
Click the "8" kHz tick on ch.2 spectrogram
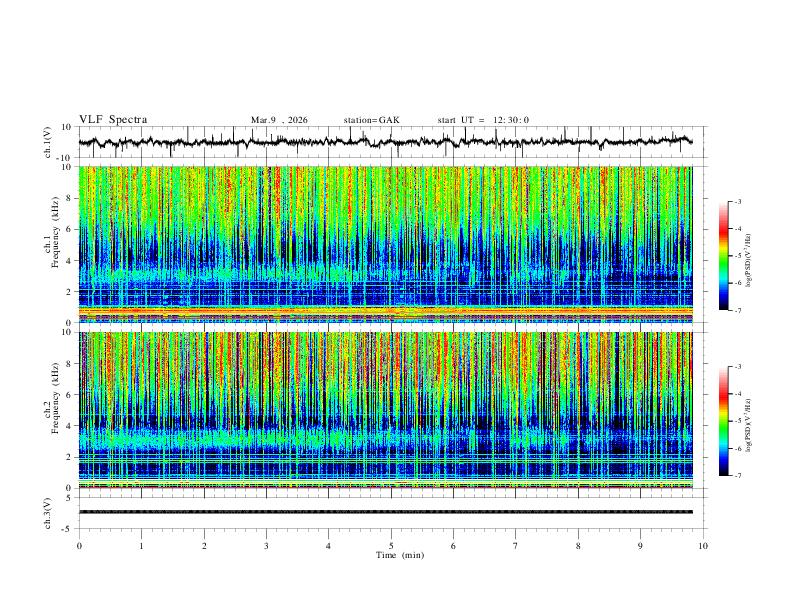coord(69,364)
